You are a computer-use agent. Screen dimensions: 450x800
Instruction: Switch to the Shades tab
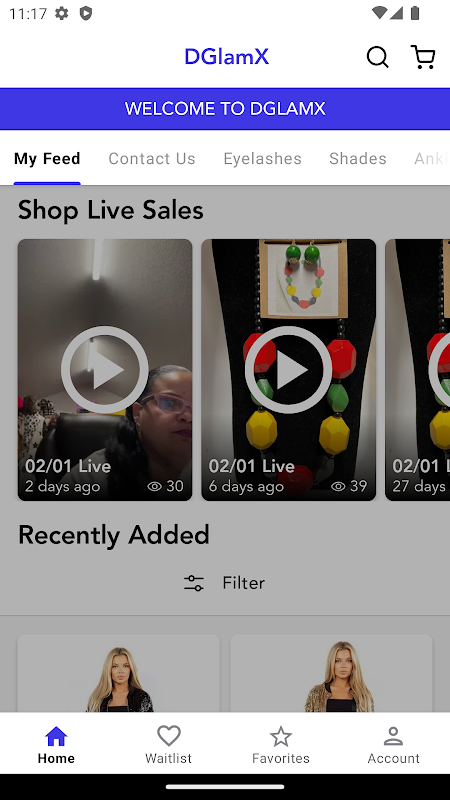(x=358, y=159)
